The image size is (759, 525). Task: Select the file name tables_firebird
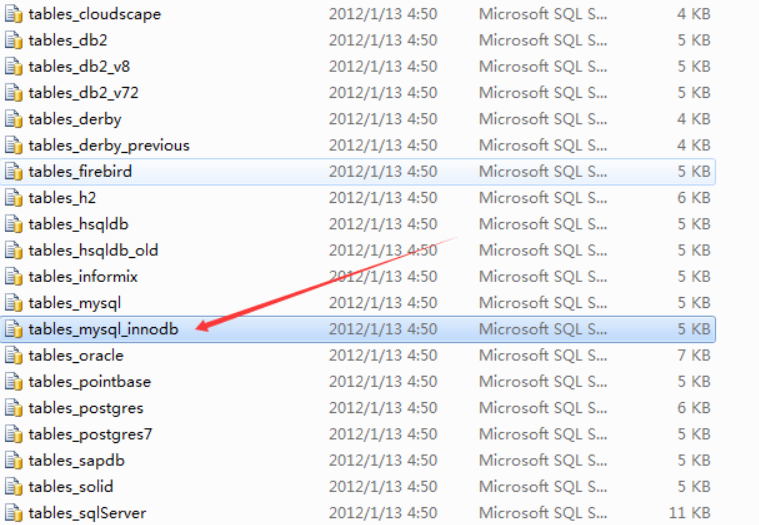point(80,171)
